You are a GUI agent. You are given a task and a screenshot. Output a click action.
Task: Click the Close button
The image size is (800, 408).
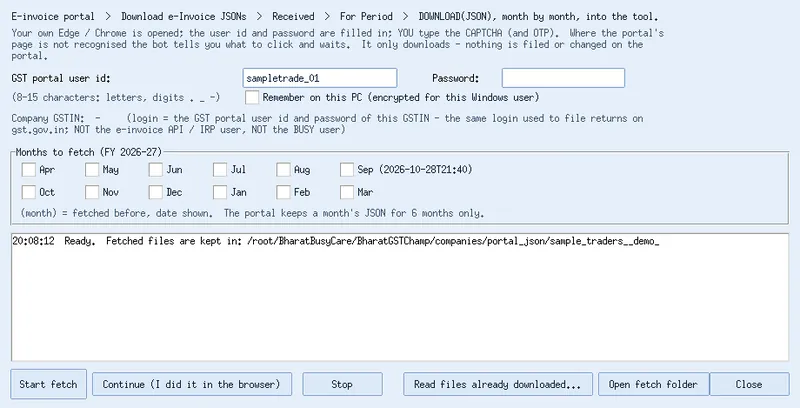click(x=749, y=384)
